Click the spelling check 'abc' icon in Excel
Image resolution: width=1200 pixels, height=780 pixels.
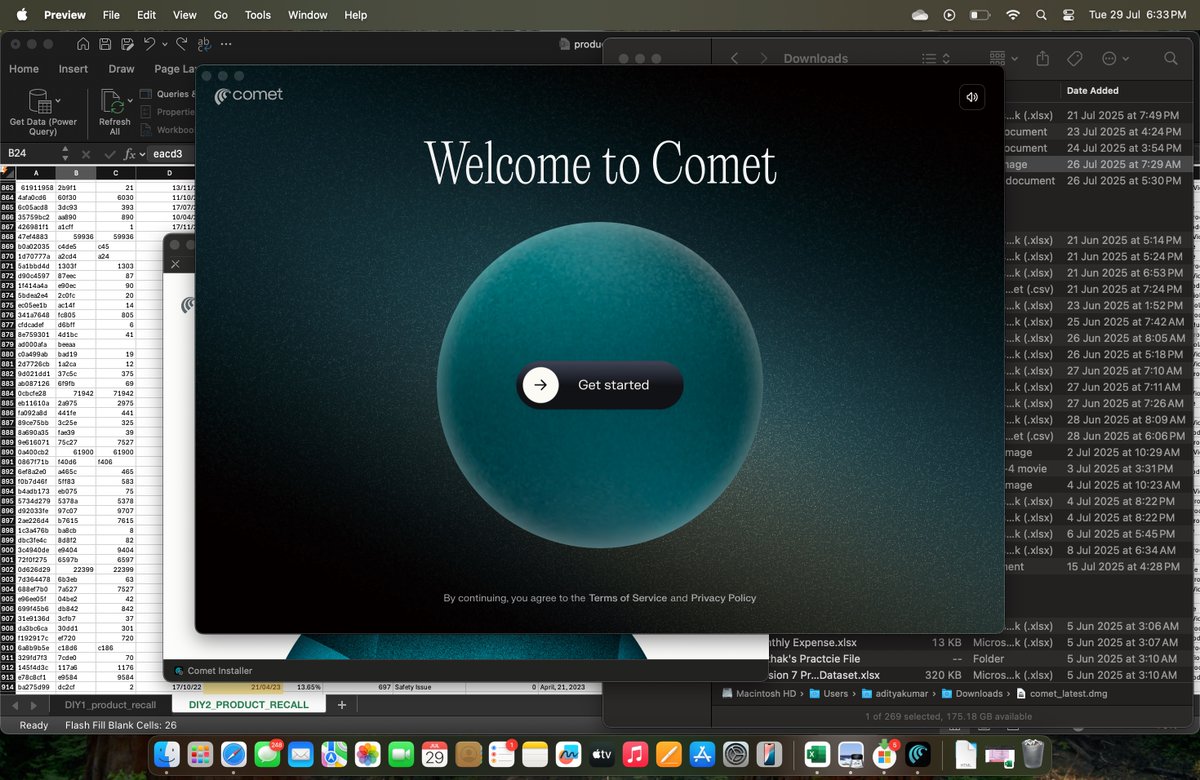coord(205,44)
